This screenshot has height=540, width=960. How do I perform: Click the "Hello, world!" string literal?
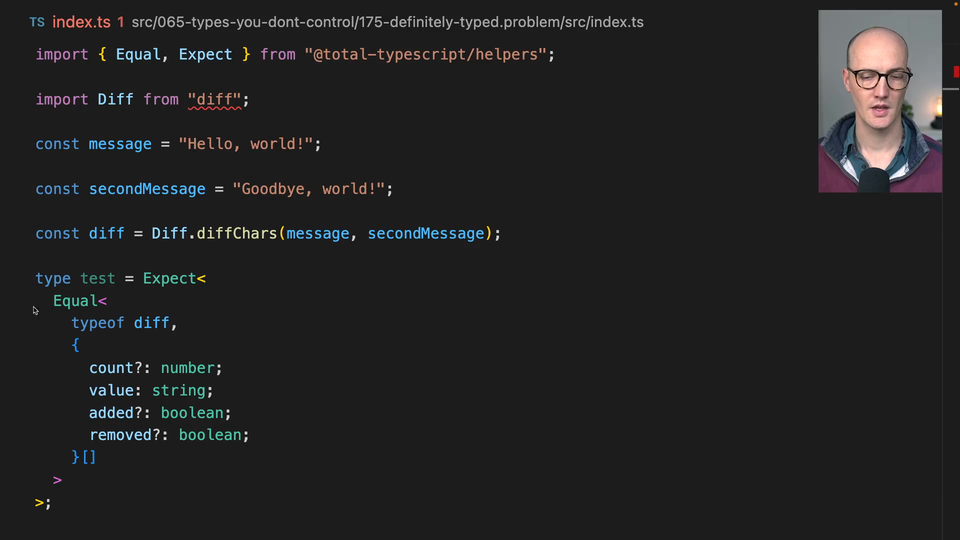pyautogui.click(x=246, y=145)
